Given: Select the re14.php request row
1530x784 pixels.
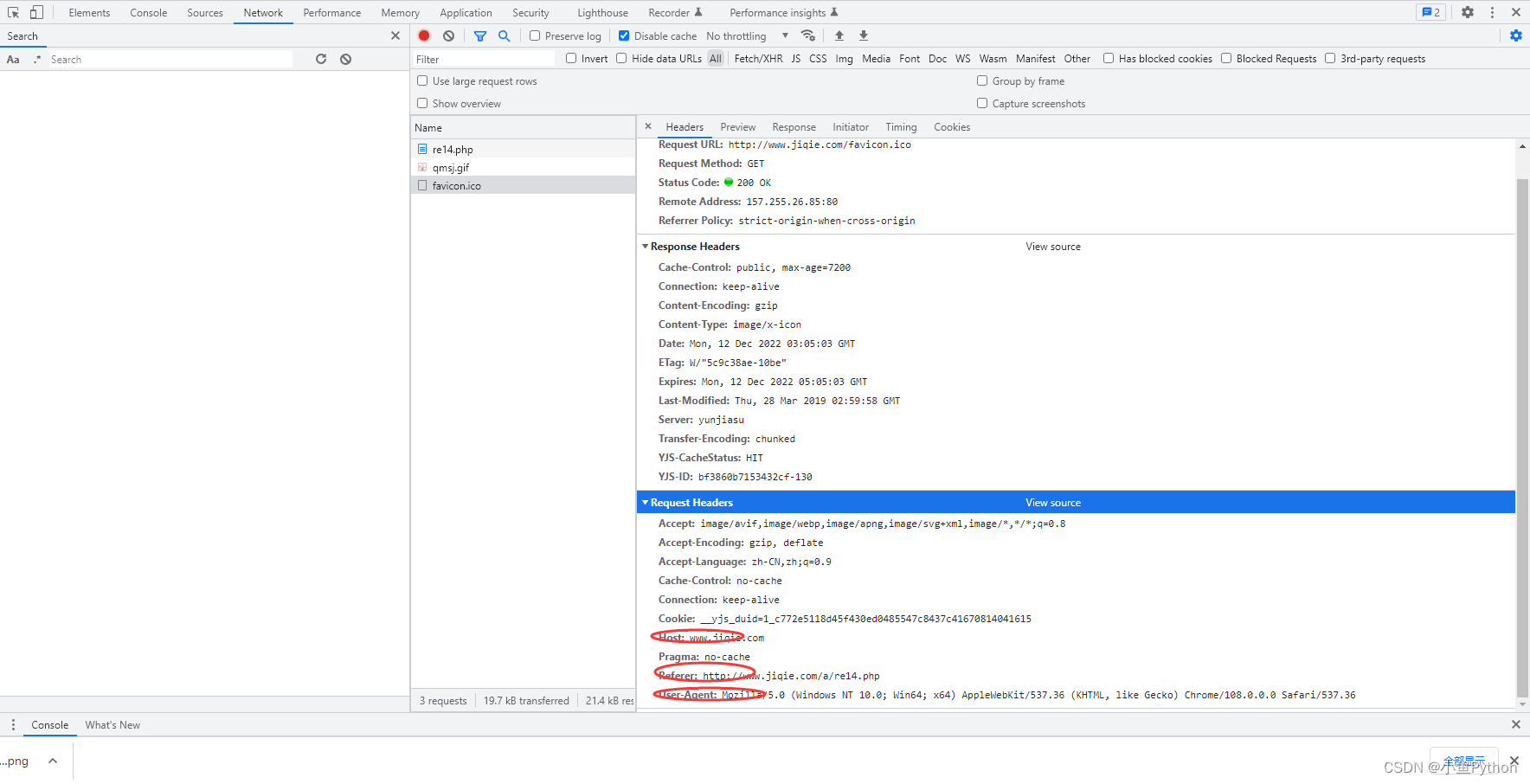Looking at the screenshot, I should [x=524, y=149].
